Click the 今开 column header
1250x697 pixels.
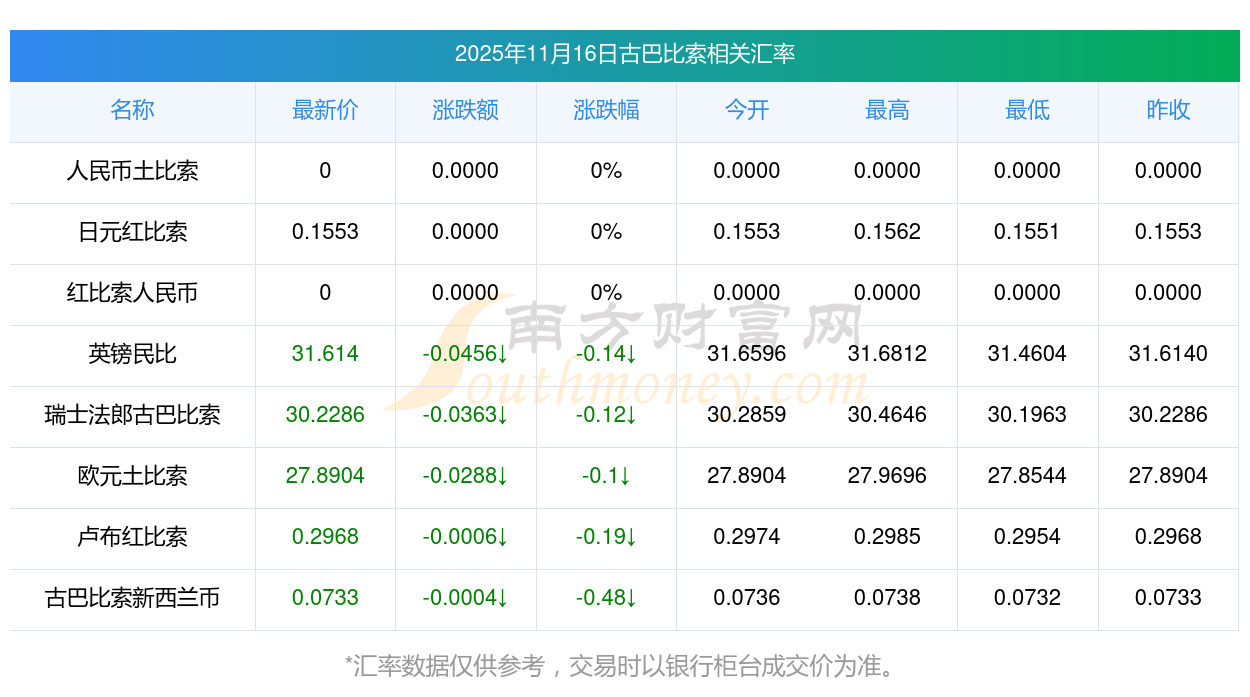click(x=746, y=111)
